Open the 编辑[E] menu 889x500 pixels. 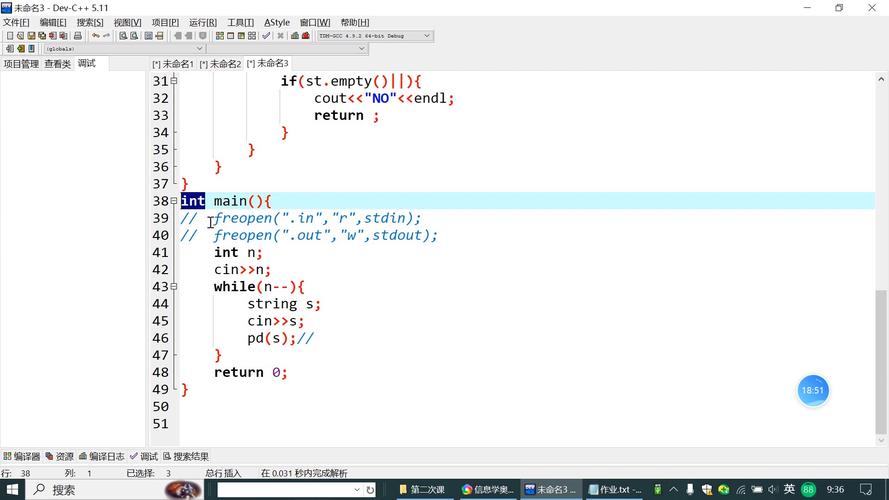(x=53, y=22)
